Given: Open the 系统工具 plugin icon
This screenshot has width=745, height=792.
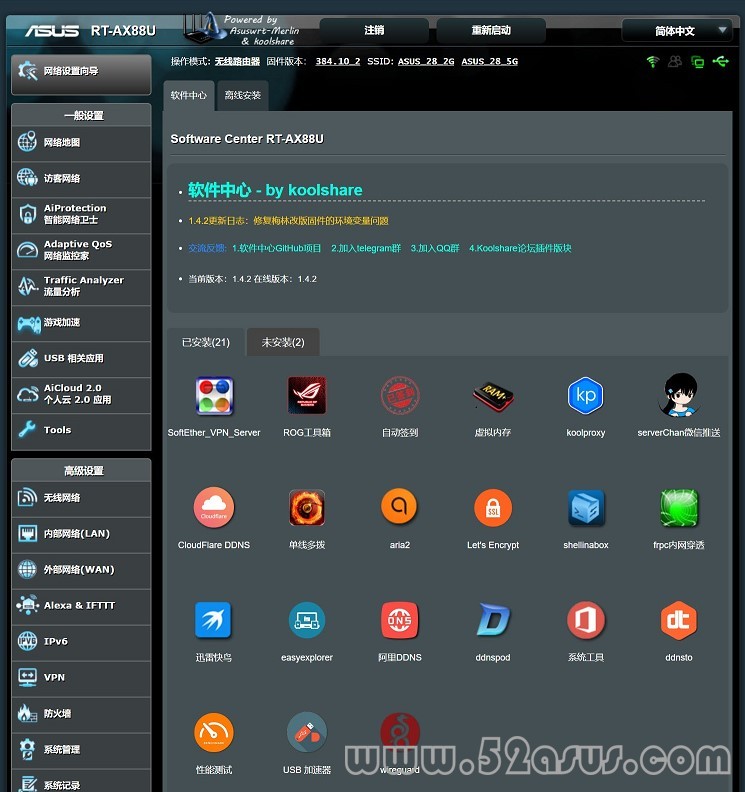Looking at the screenshot, I should coord(585,620).
